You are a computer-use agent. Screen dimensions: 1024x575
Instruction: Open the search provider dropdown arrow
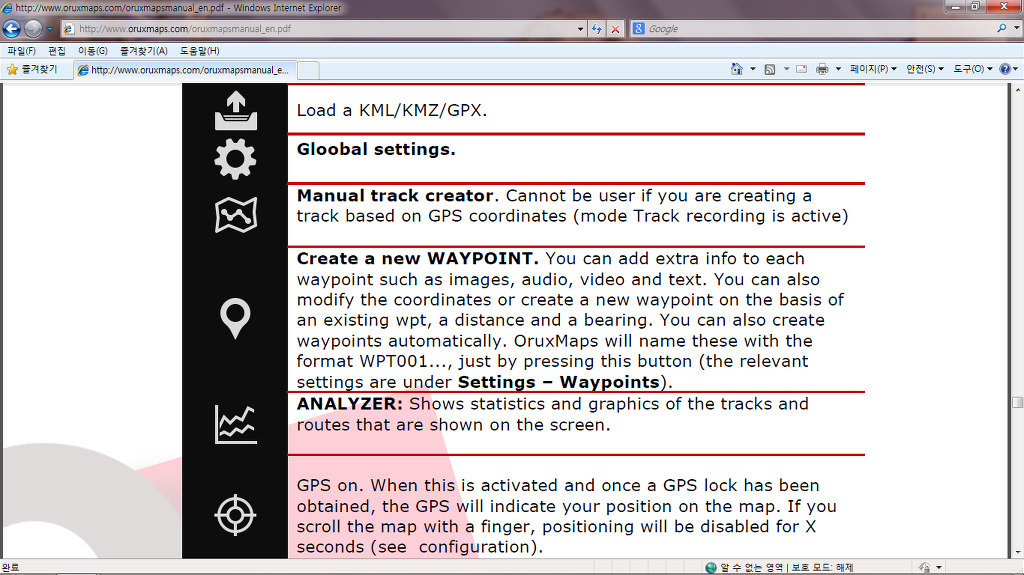point(1016,28)
